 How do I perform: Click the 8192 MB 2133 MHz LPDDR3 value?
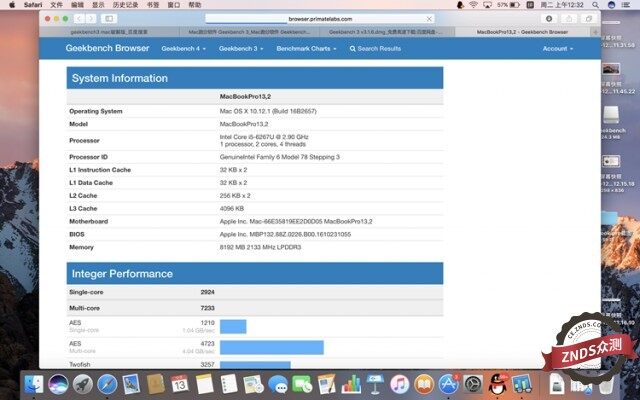pyautogui.click(x=260, y=247)
